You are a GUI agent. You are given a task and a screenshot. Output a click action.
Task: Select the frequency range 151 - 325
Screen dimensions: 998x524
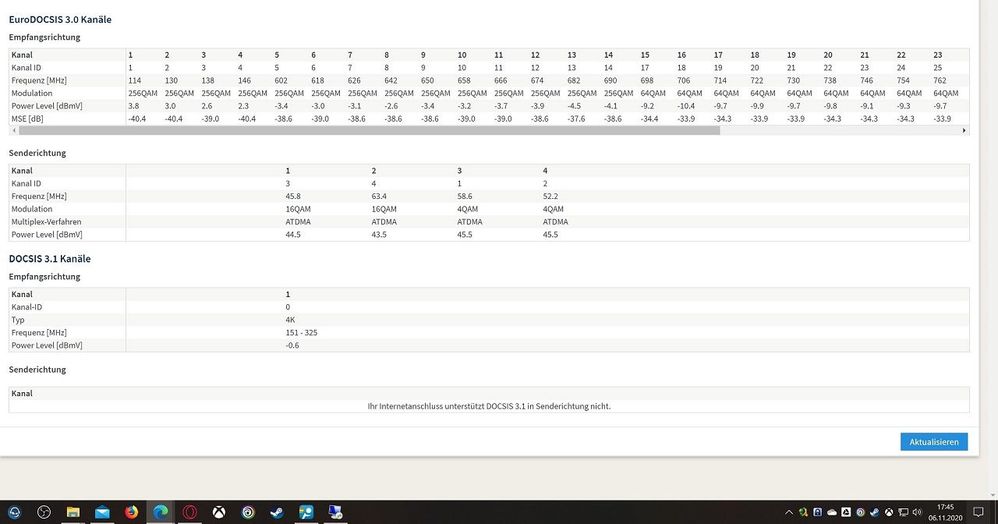(x=302, y=332)
